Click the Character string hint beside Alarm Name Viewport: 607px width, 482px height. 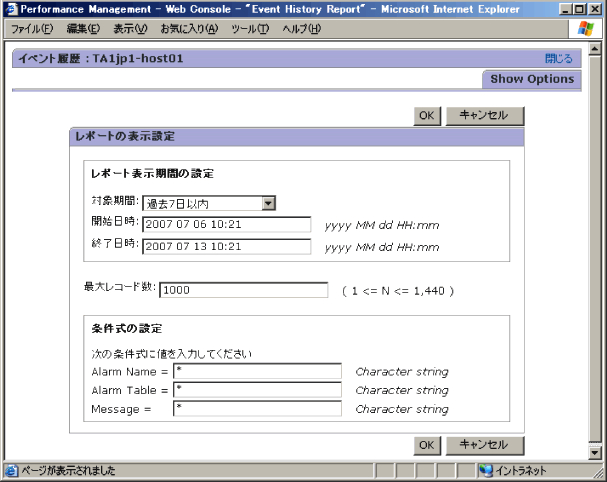point(402,372)
